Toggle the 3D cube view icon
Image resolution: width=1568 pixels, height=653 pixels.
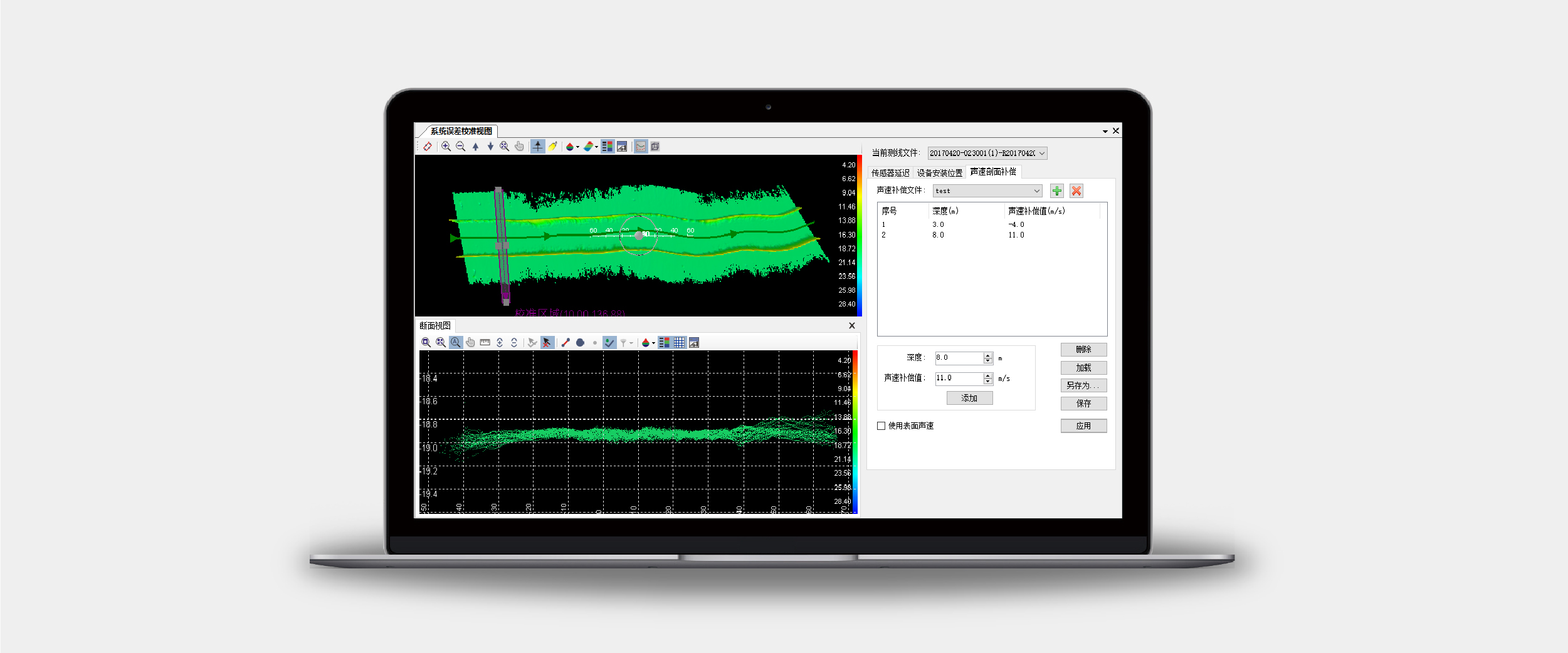[x=655, y=147]
